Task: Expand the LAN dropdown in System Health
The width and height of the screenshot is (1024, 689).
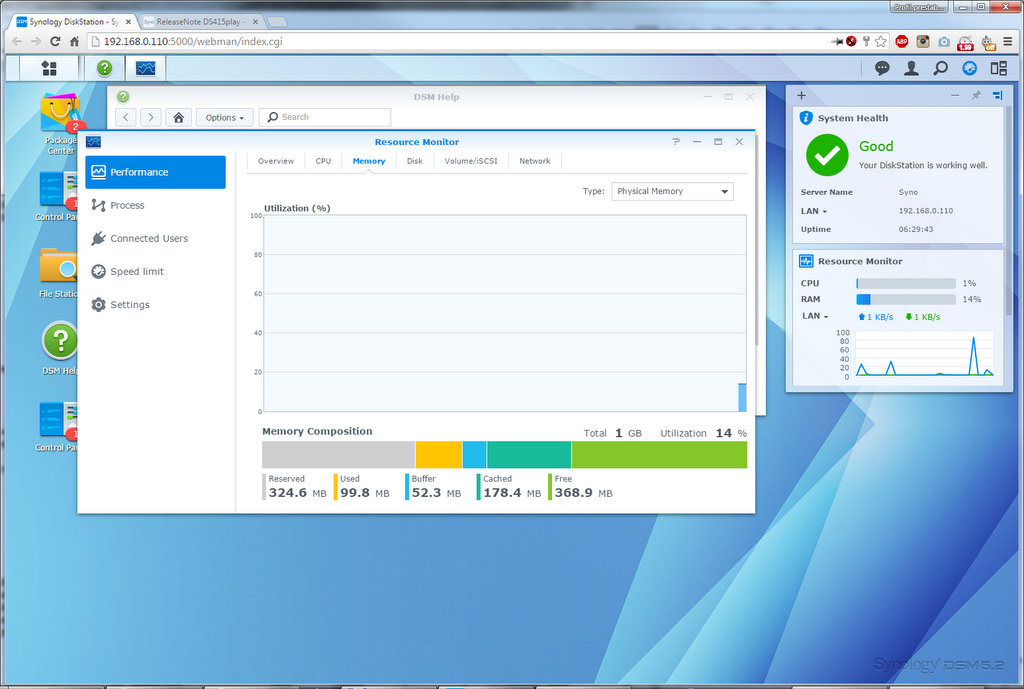Action: coord(814,212)
